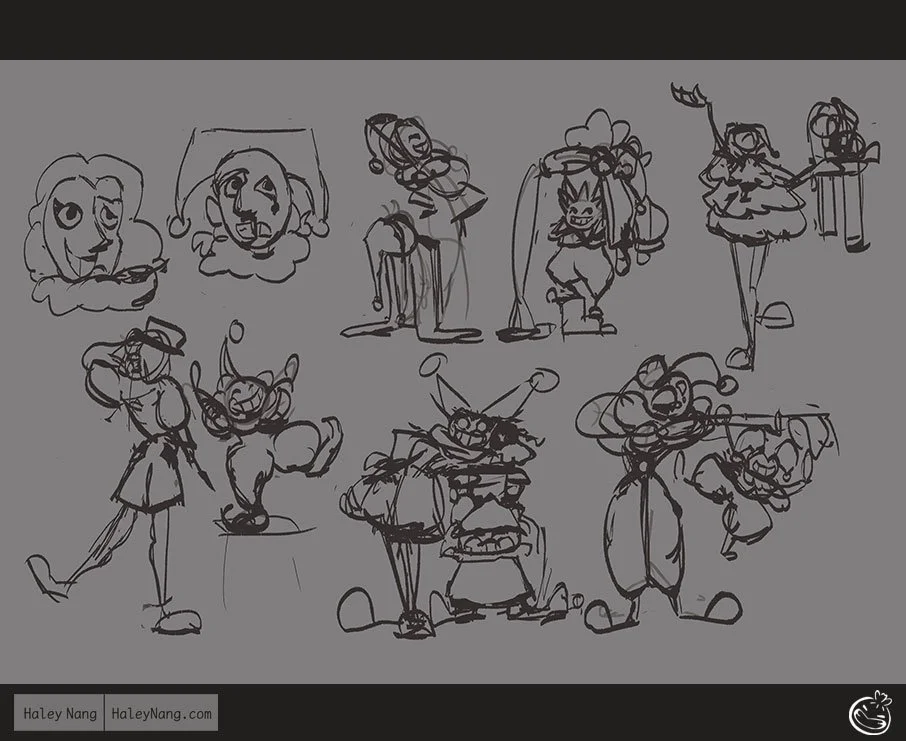The width and height of the screenshot is (906, 741).
Task: Click the smiling fruit logo watermark
Action: 868,711
